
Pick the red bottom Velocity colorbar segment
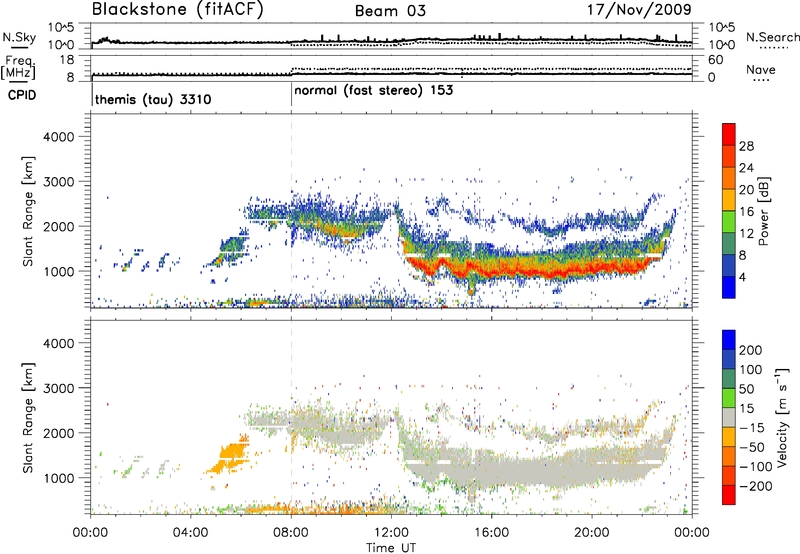pos(729,495)
